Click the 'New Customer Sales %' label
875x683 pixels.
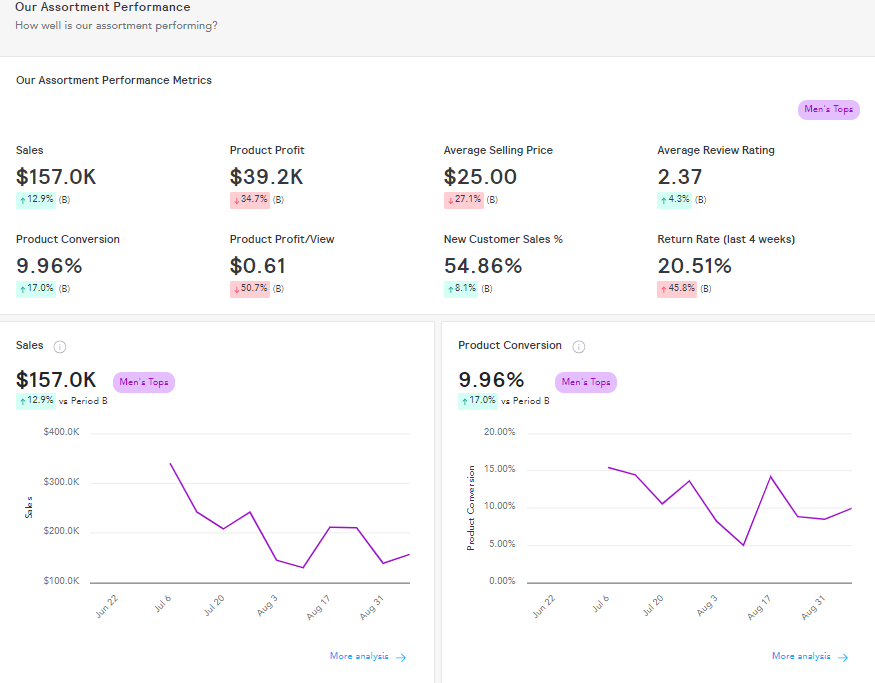click(x=503, y=239)
